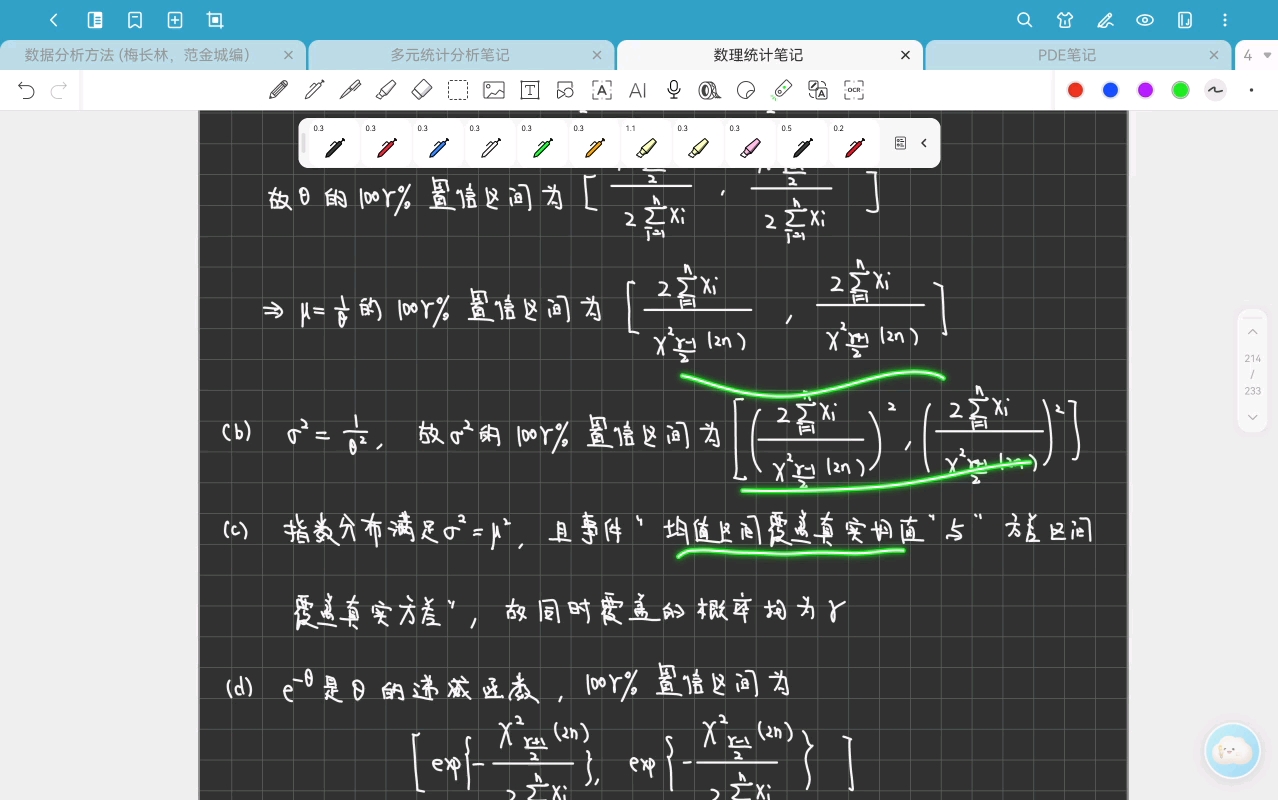This screenshot has width=1278, height=800.
Task: Close the 数理统计笔记 tab
Action: [x=906, y=55]
